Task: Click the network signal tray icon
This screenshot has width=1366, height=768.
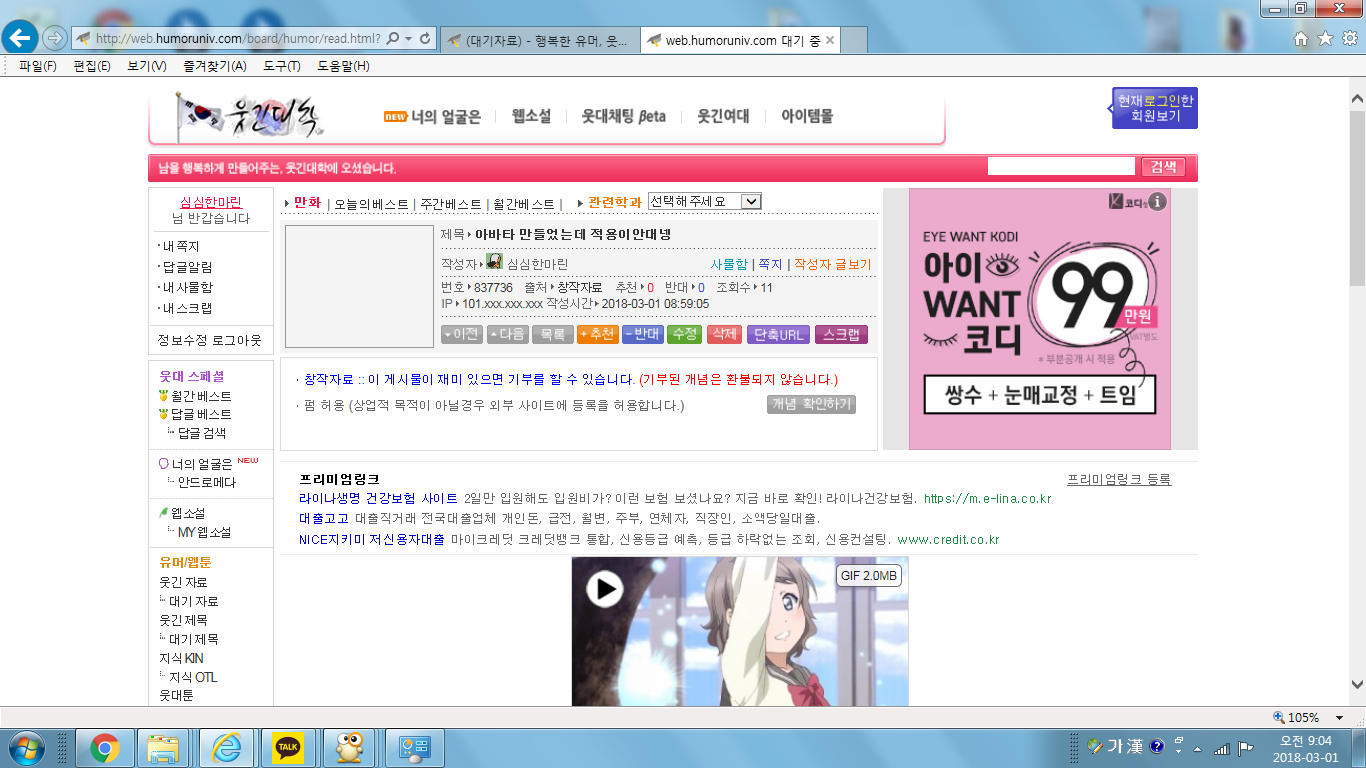Action: [1222, 747]
